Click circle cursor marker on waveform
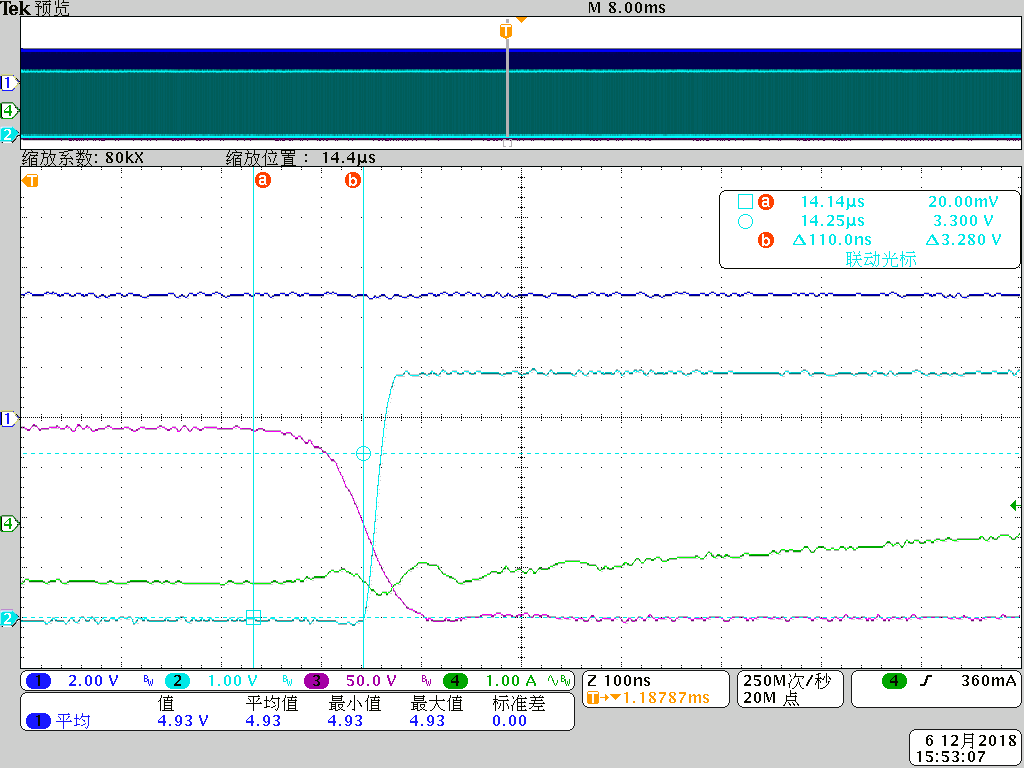The width and height of the screenshot is (1024, 768). tap(363, 453)
